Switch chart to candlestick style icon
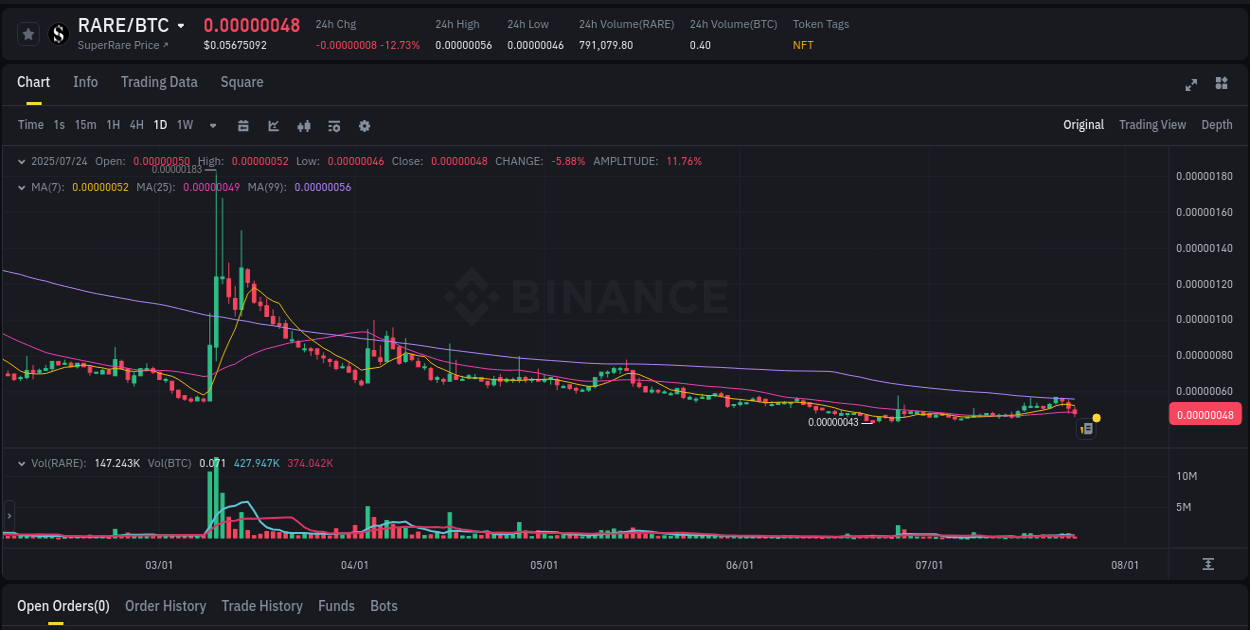The width and height of the screenshot is (1250, 630). pyautogui.click(x=304, y=125)
